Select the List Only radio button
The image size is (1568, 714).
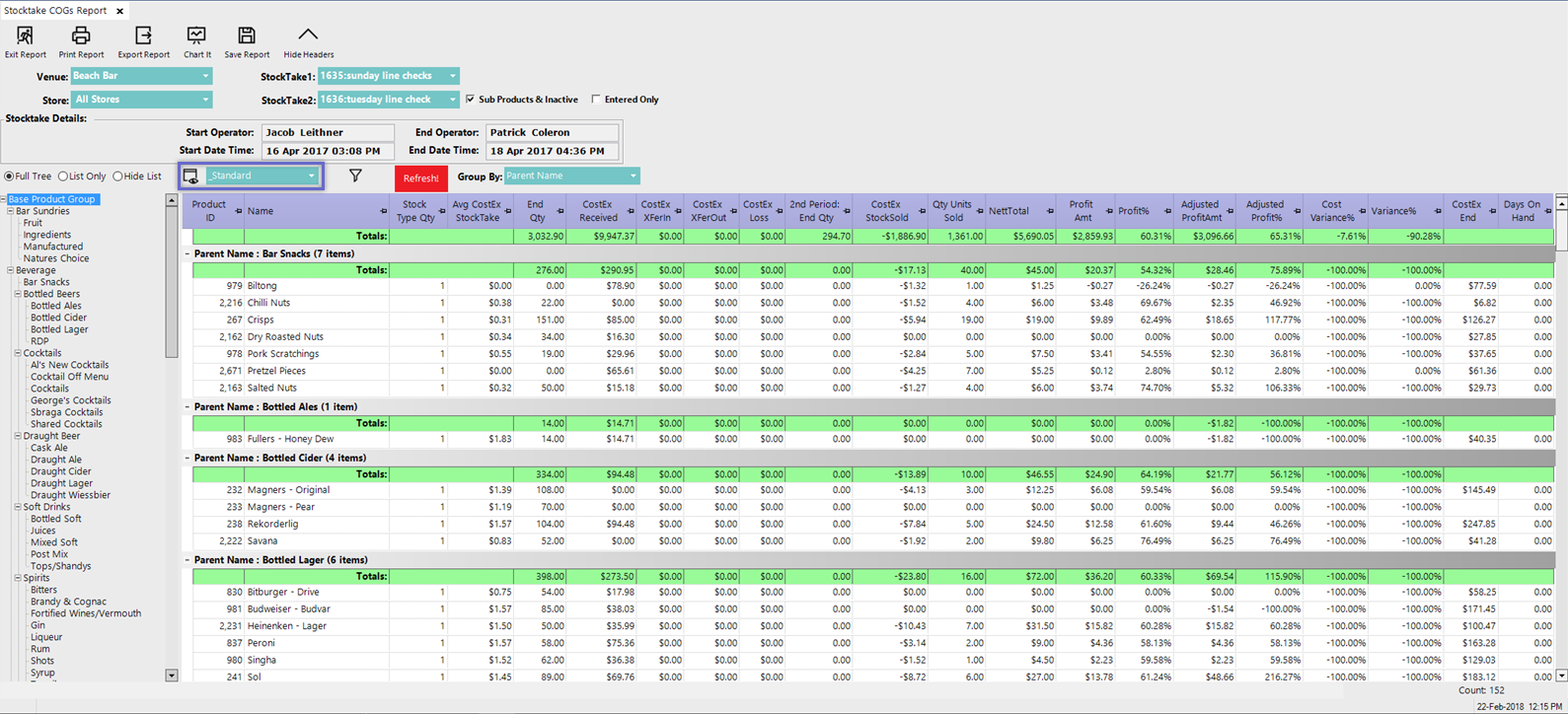point(63,177)
